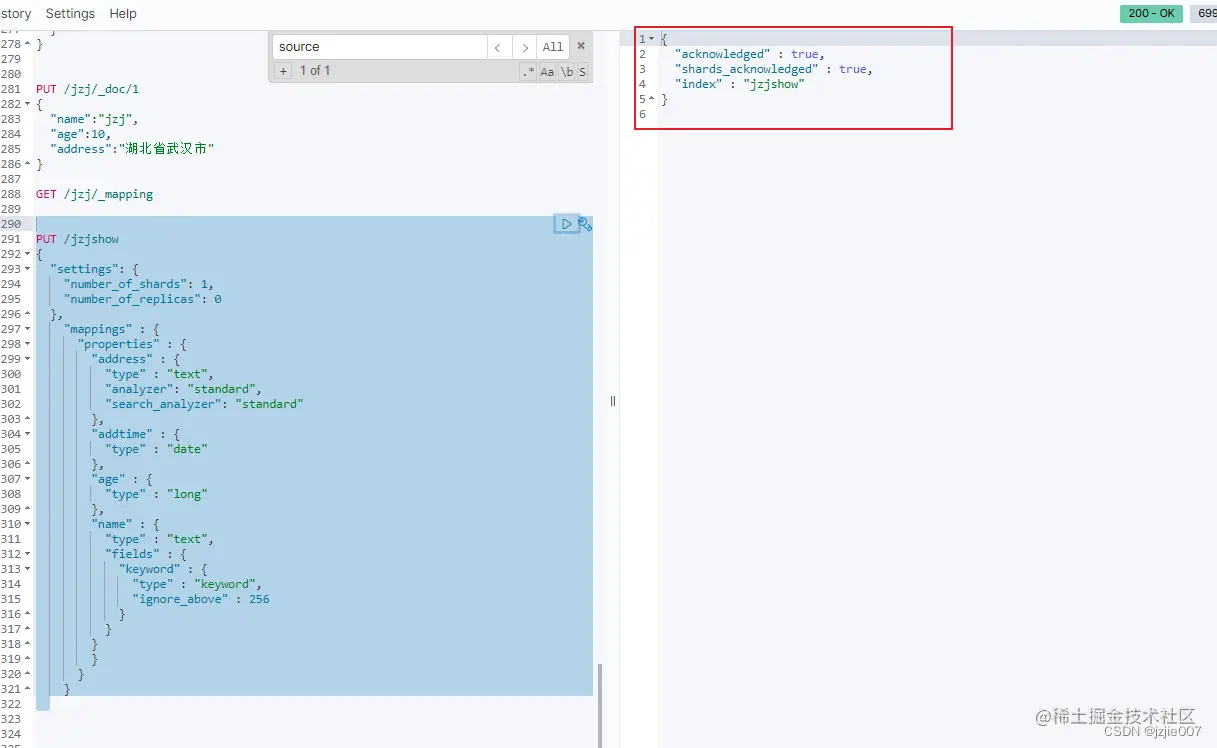Click the PUT /jzjshow request line
This screenshot has width=1217, height=748.
pos(77,239)
